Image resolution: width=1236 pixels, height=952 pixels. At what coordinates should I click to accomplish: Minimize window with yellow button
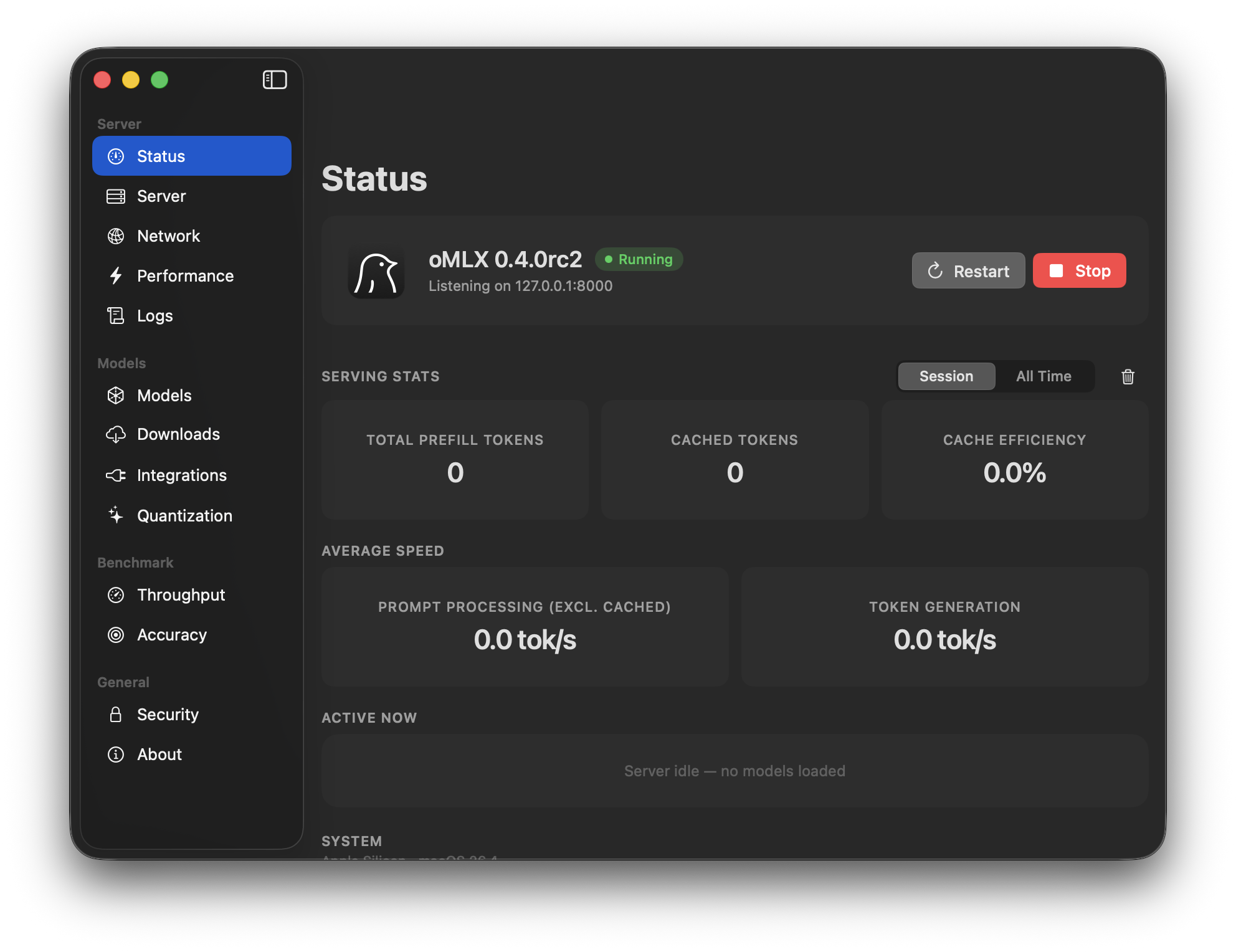(x=131, y=80)
